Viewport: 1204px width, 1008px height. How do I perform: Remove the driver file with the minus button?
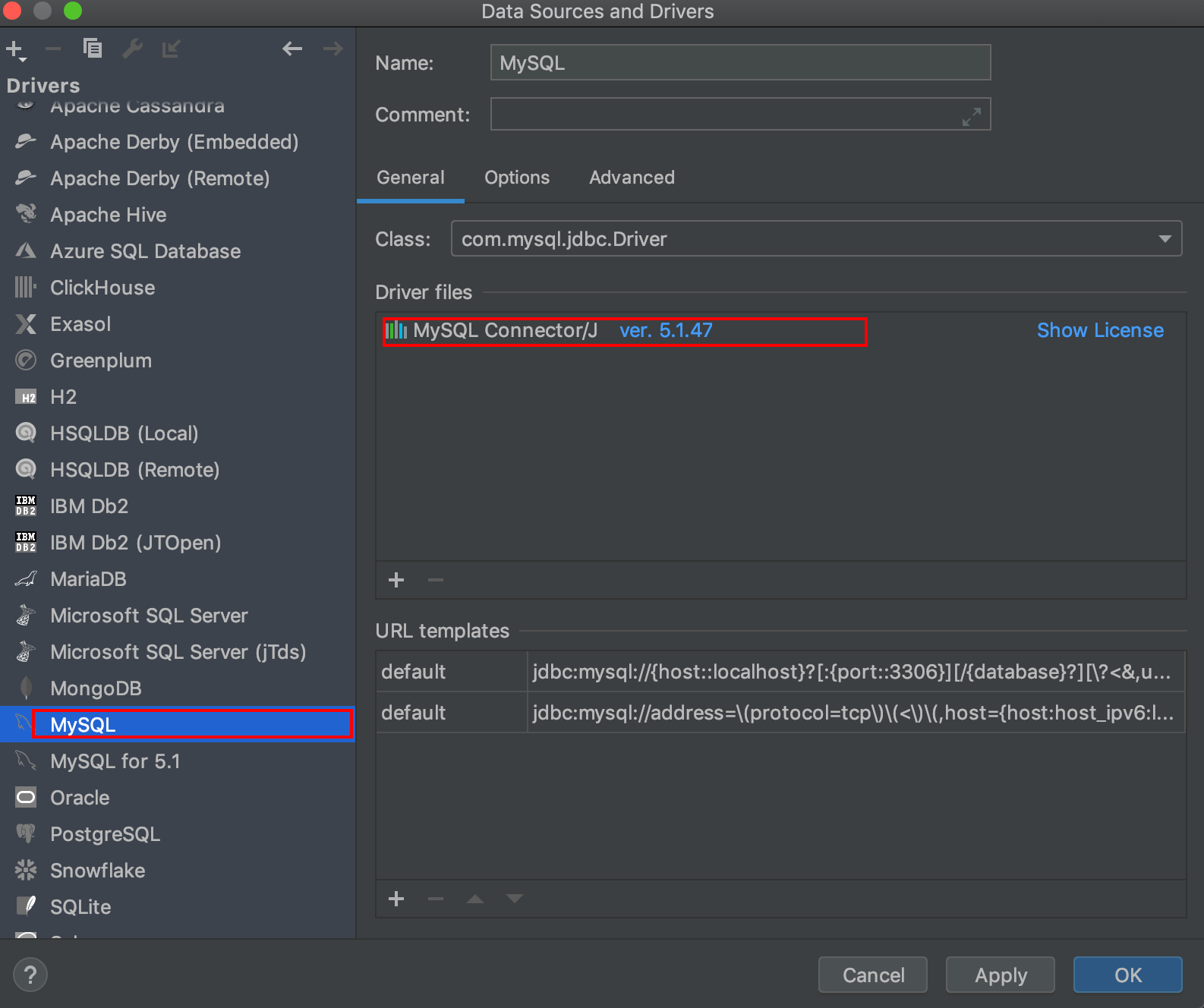click(436, 580)
